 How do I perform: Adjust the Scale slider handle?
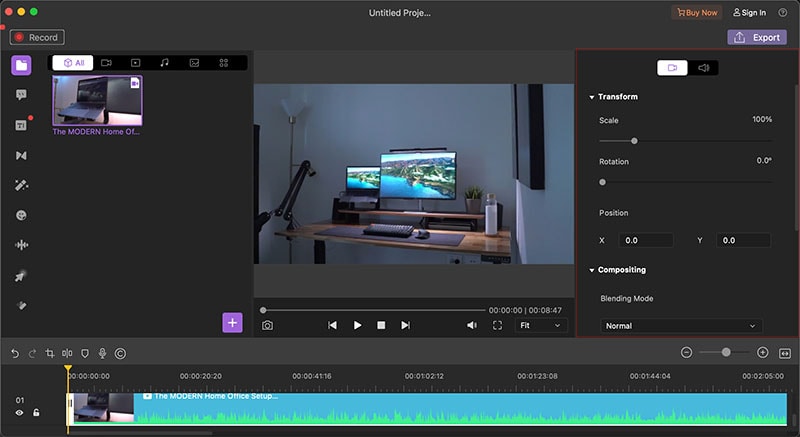[x=634, y=141]
